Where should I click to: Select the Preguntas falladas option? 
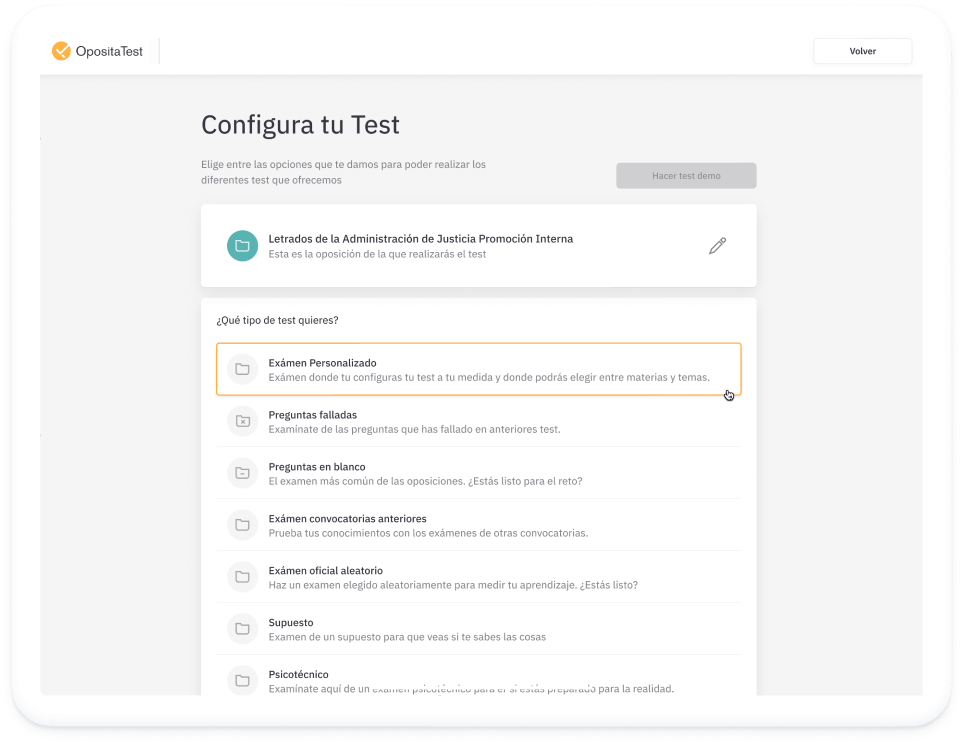[478, 421]
